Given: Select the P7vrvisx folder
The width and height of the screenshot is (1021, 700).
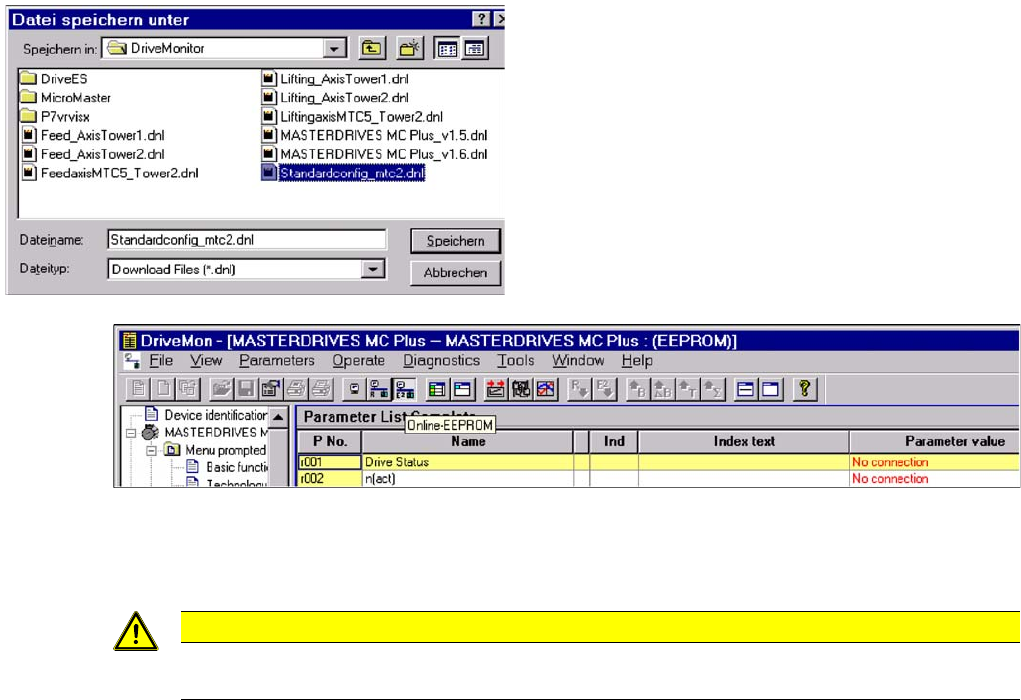Looking at the screenshot, I should click(x=55, y=117).
